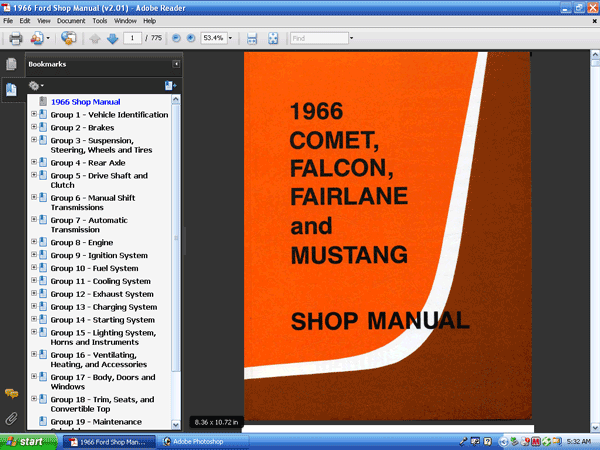Select the 1966 Shop Manual bookmark

pyautogui.click(x=85, y=102)
